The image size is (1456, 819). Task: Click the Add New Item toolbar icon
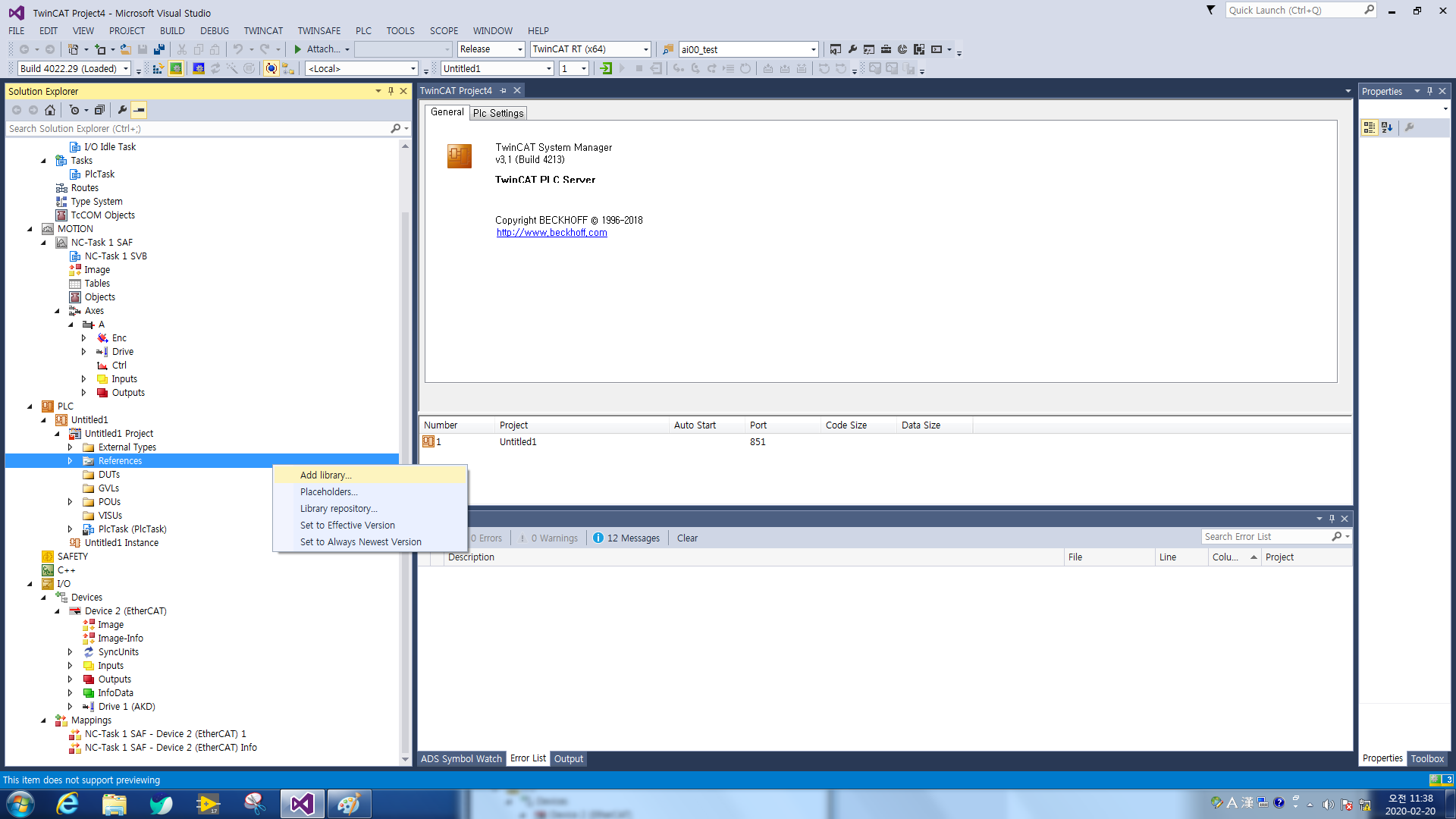(x=100, y=49)
